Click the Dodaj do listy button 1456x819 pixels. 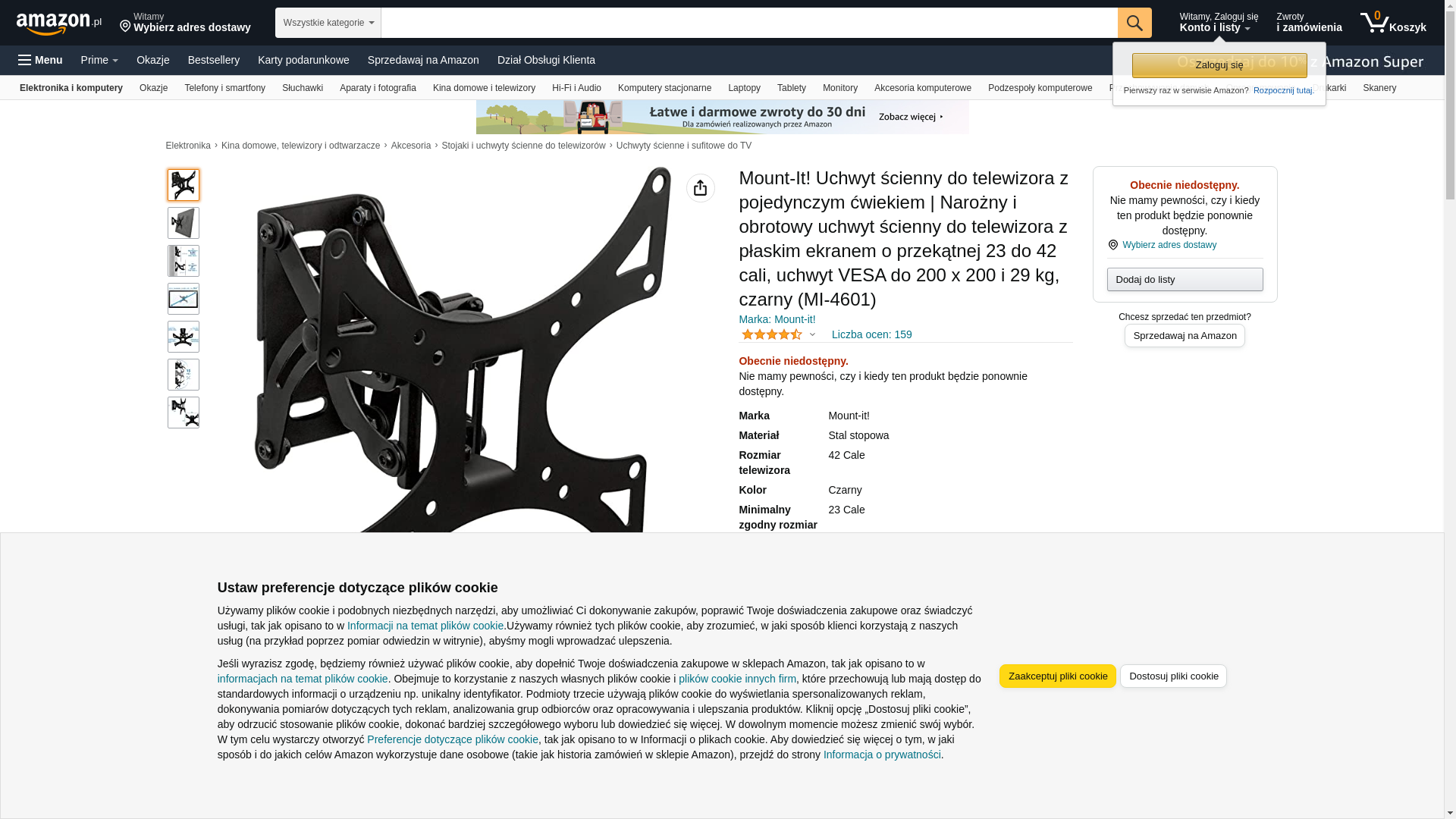tap(1185, 280)
